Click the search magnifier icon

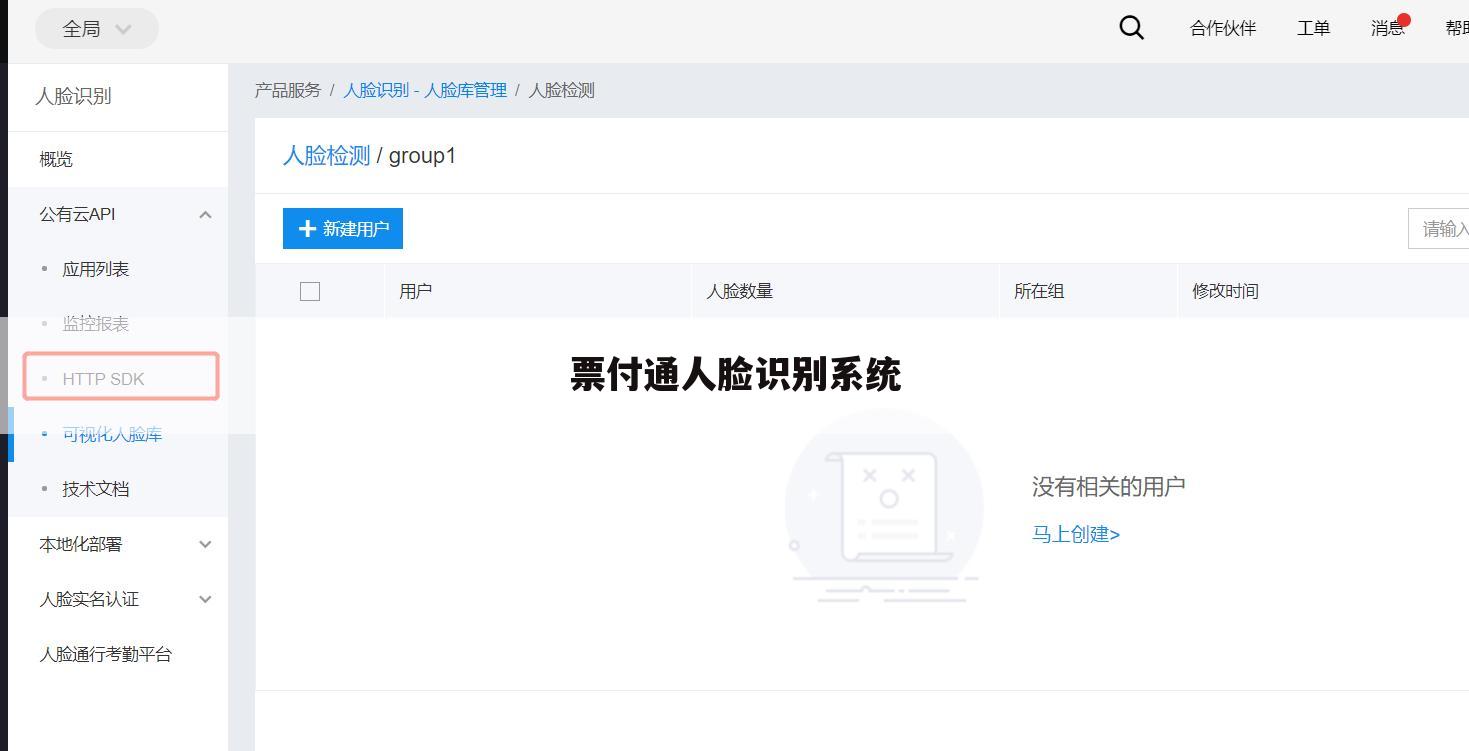pyautogui.click(x=1131, y=28)
